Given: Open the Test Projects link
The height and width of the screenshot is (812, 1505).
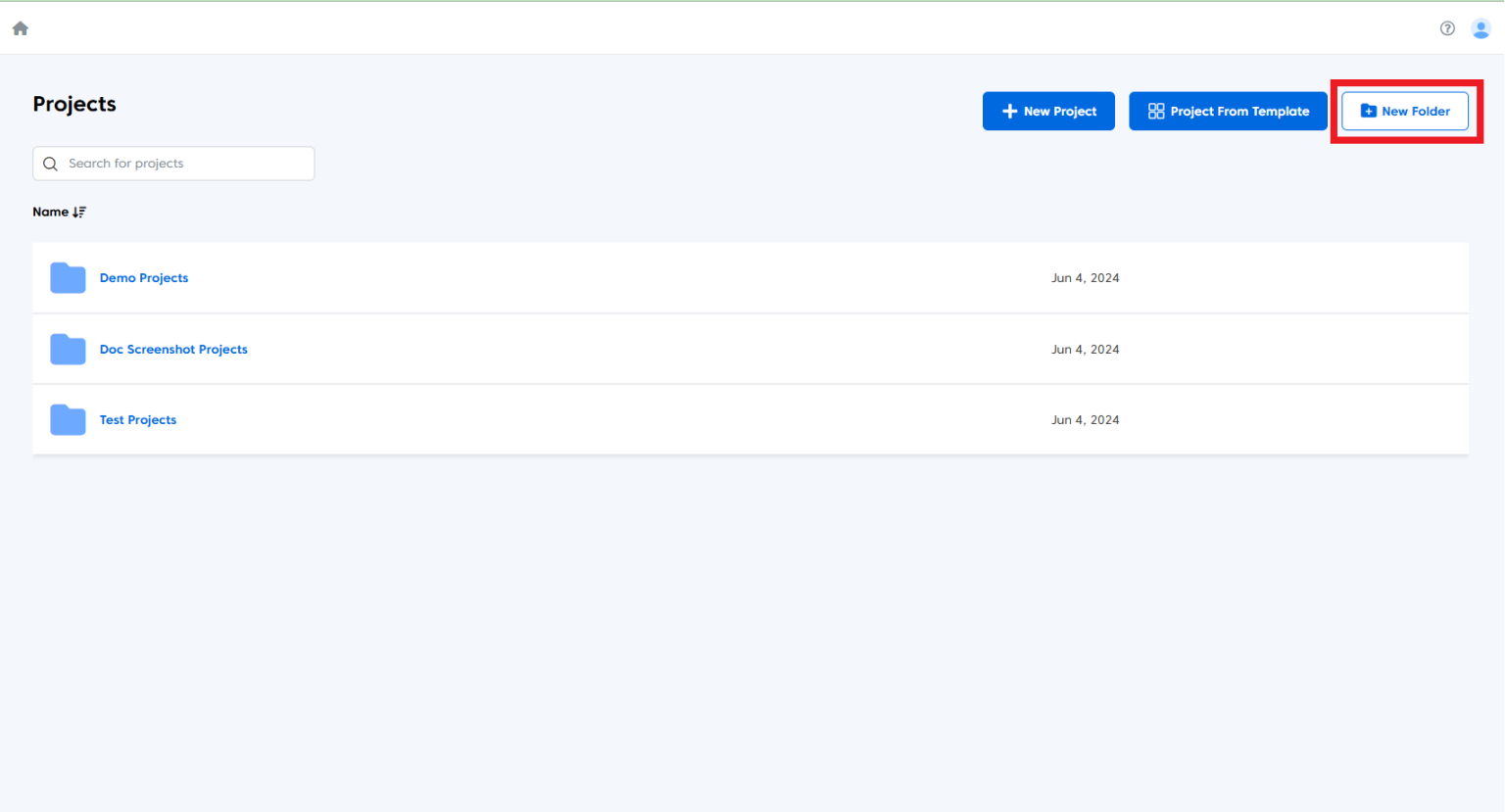Looking at the screenshot, I should coord(138,420).
